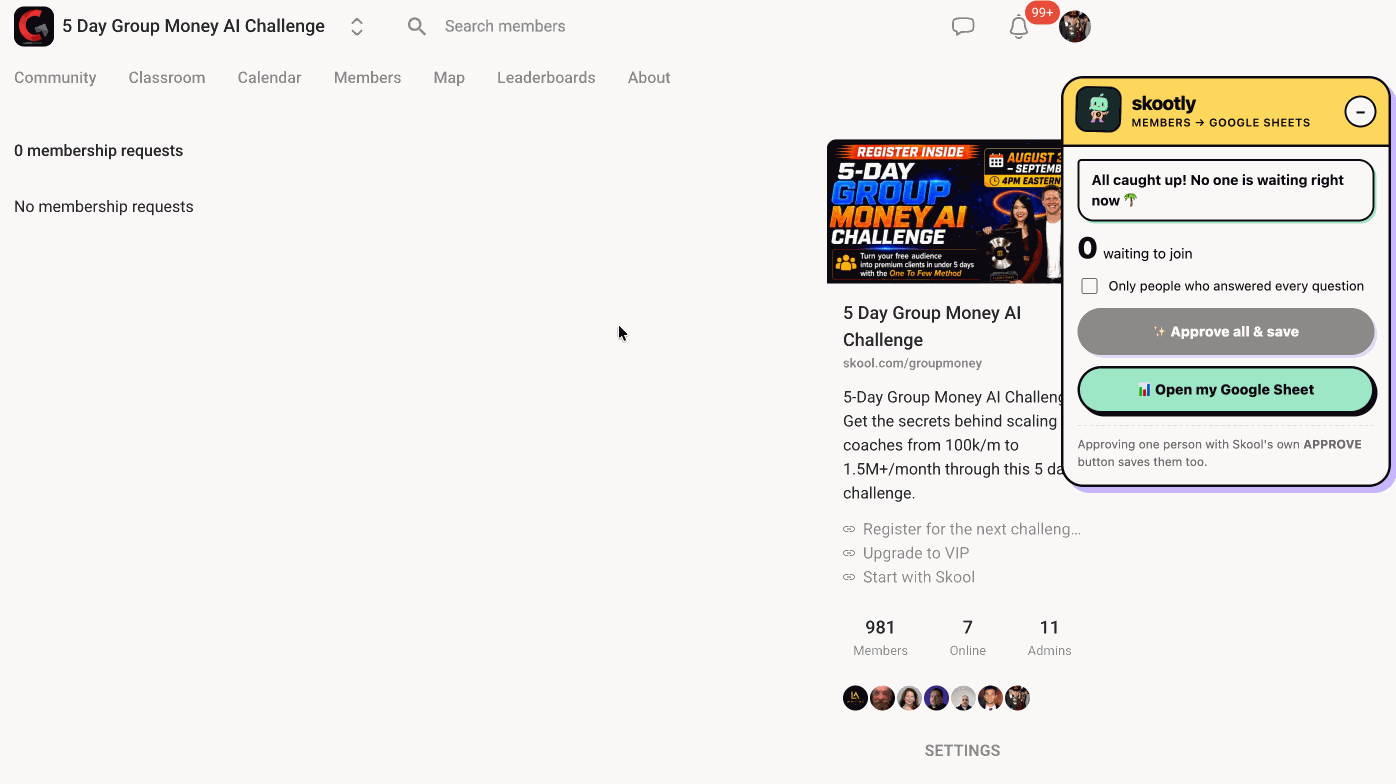Screen dimensions: 1396x784
Task: Expand the group switcher chevrons
Action: pyautogui.click(x=357, y=27)
